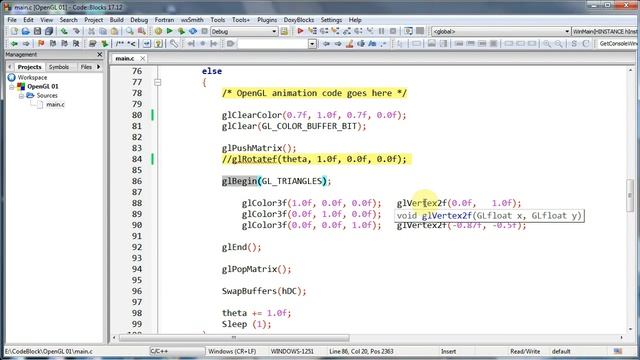Image resolution: width=640 pixels, height=360 pixels.
Task: Click SwapBuffers(hDC) on line 96
Action: [264, 291]
